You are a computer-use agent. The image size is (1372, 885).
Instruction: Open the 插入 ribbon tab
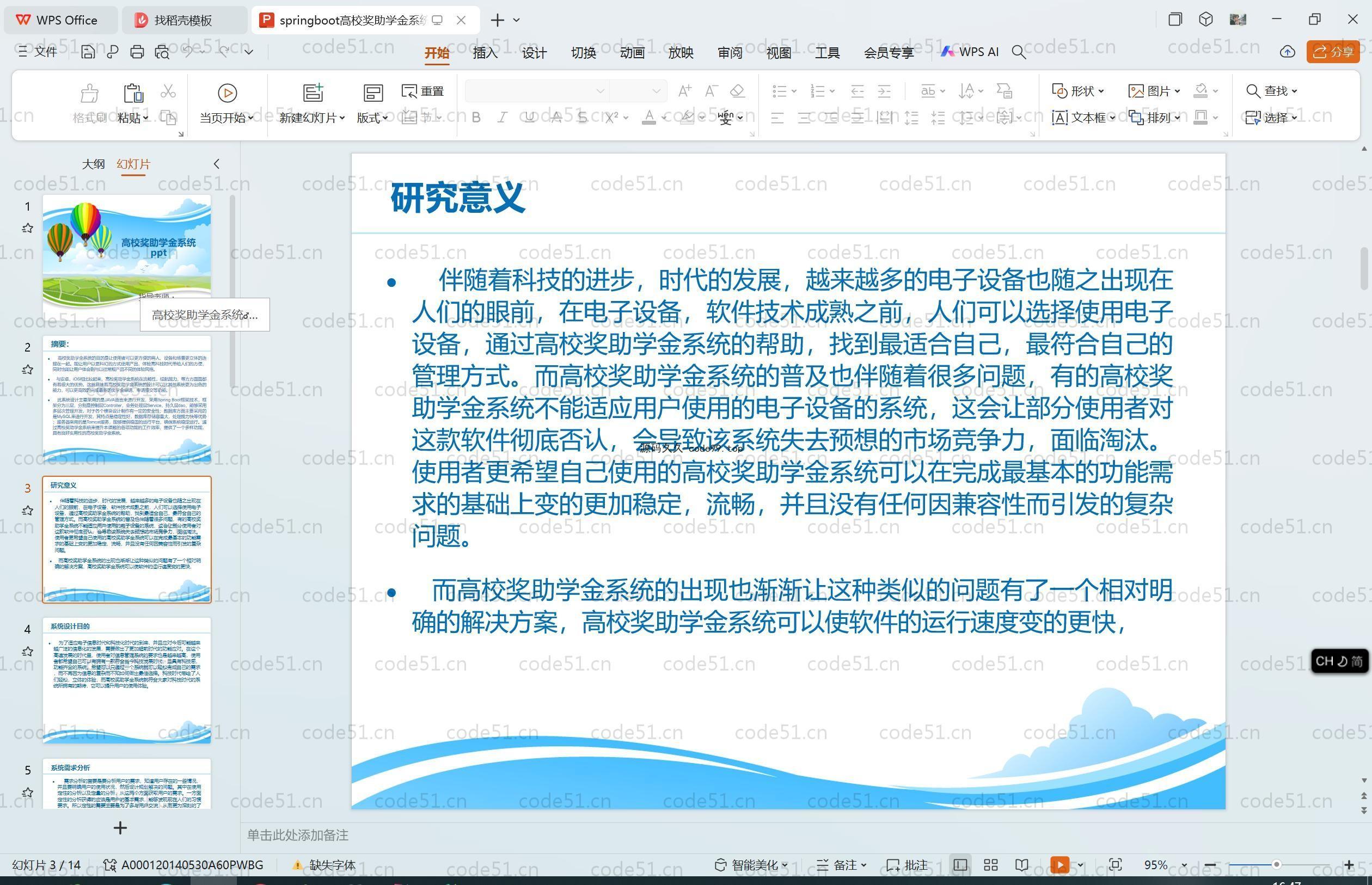click(485, 53)
